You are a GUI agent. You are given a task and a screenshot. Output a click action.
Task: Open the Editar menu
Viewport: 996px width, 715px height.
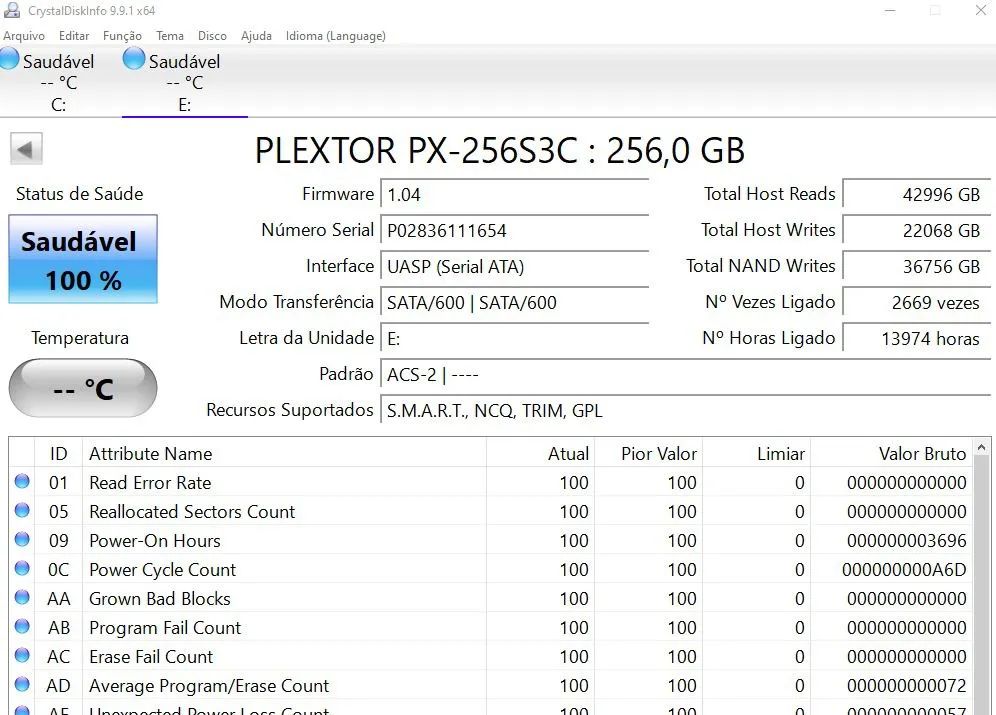(x=74, y=36)
